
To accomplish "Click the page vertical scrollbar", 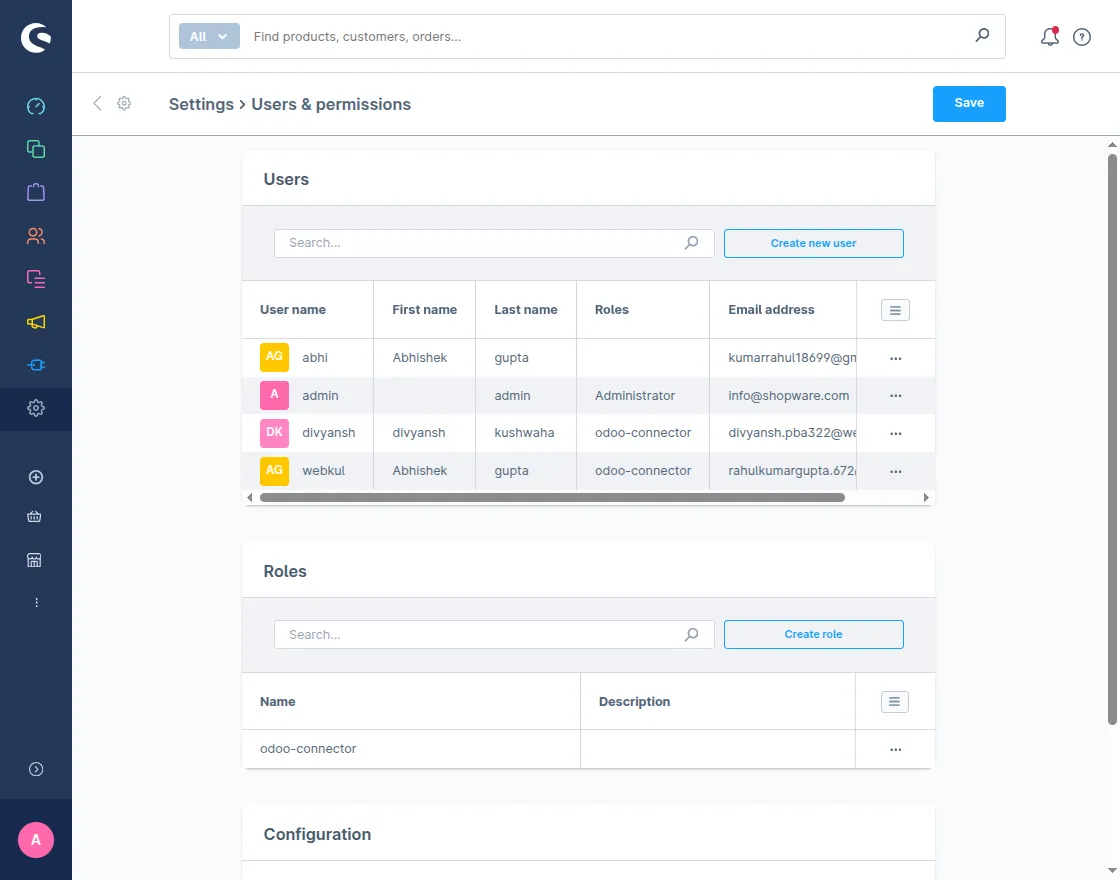I will point(1112,439).
